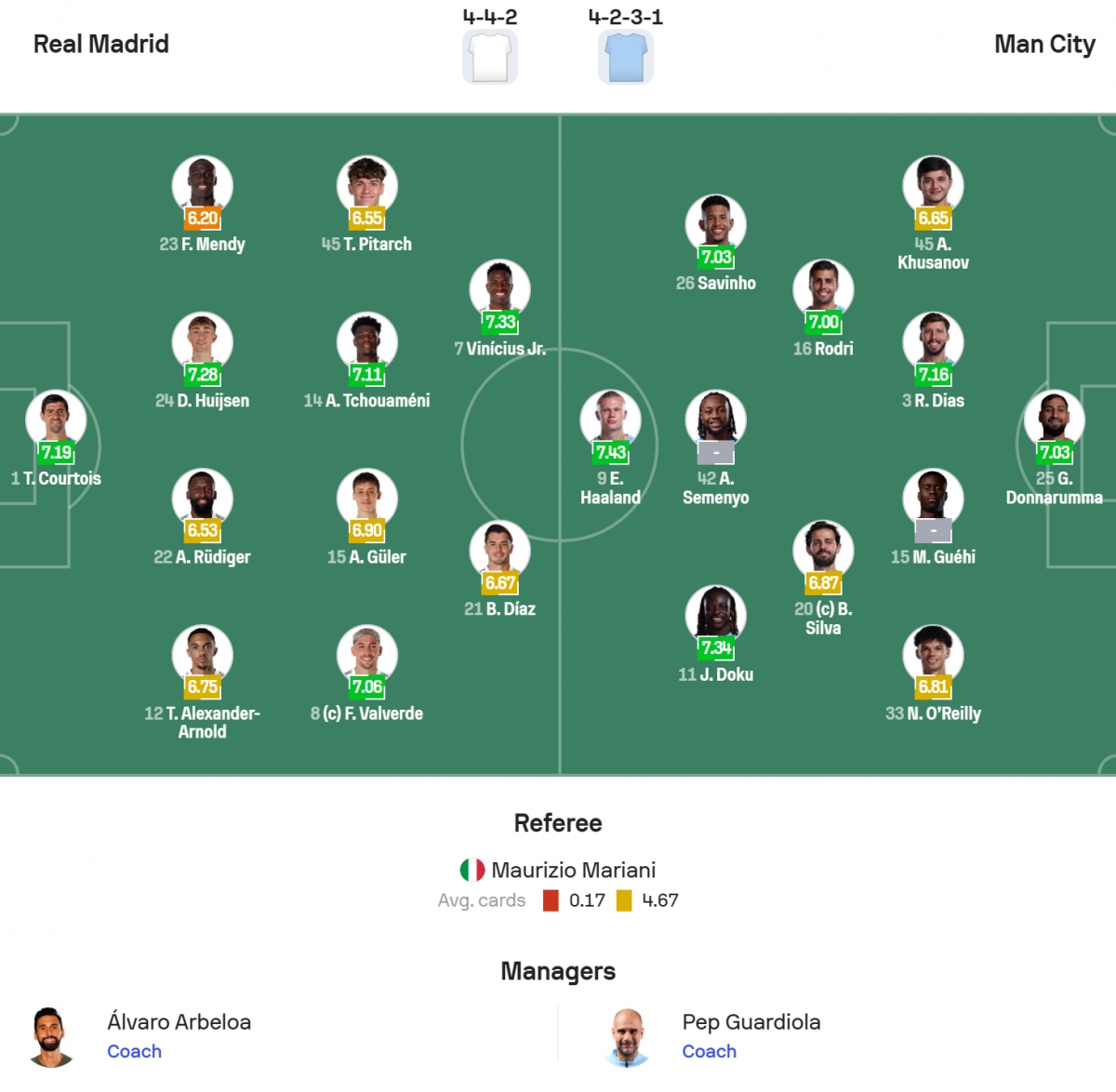Click Pep Guardiola's manager photo
This screenshot has width=1116, height=1092.
(628, 1035)
